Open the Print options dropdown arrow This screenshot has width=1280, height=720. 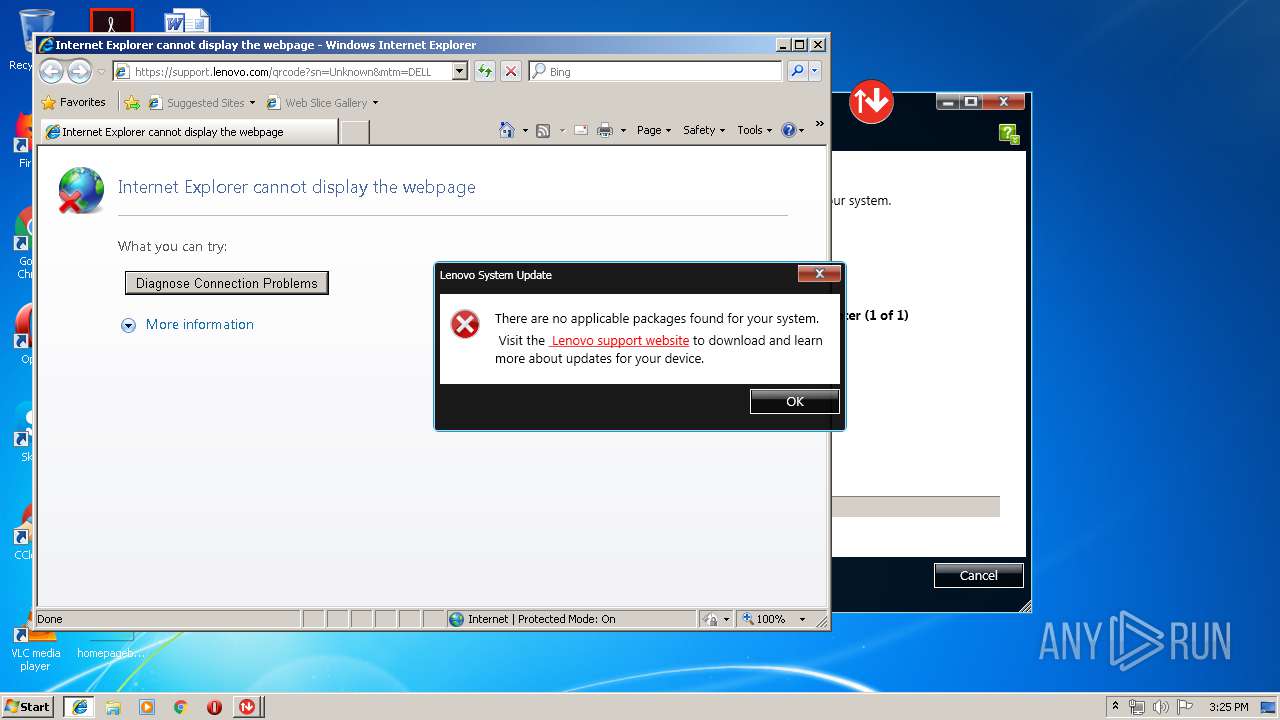(x=623, y=130)
